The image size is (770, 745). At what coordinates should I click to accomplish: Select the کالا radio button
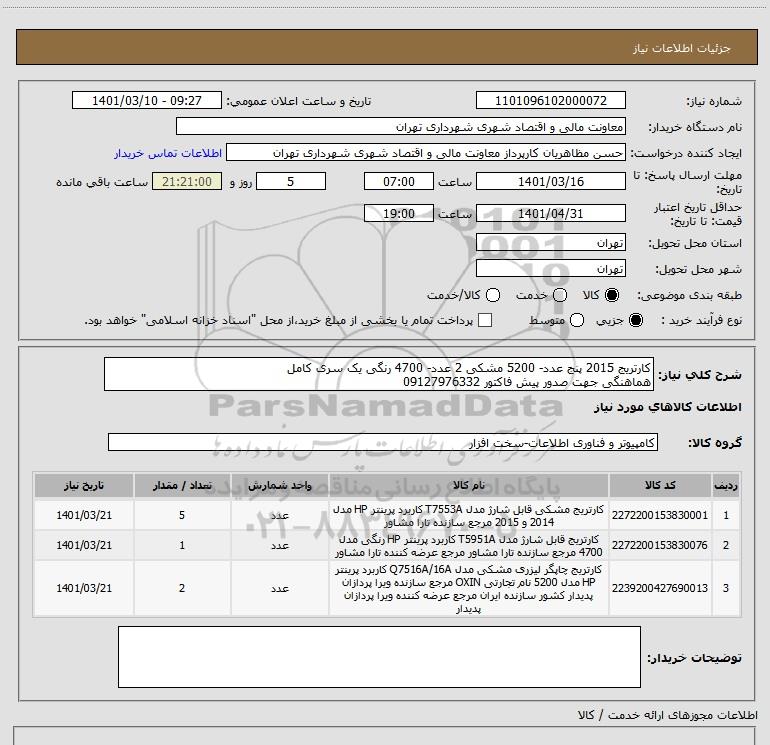point(612,295)
